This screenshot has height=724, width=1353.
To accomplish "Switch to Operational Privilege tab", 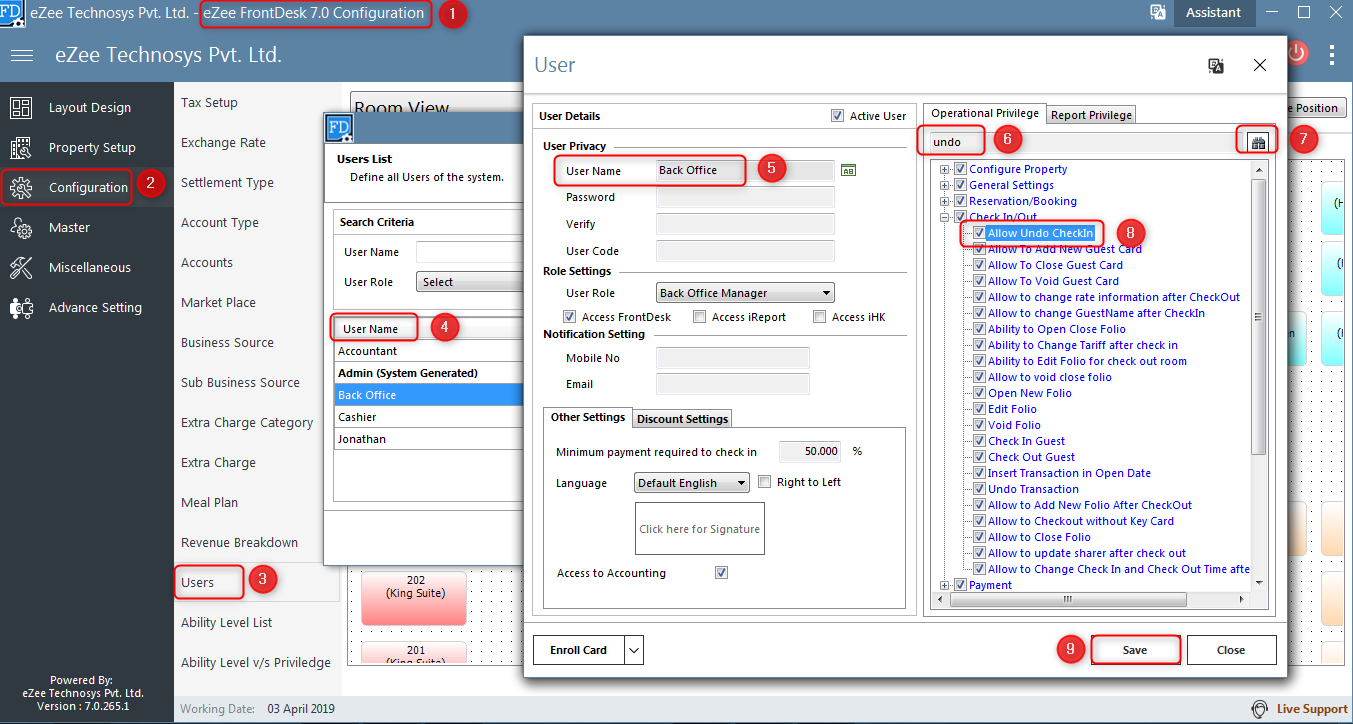I will [x=985, y=114].
